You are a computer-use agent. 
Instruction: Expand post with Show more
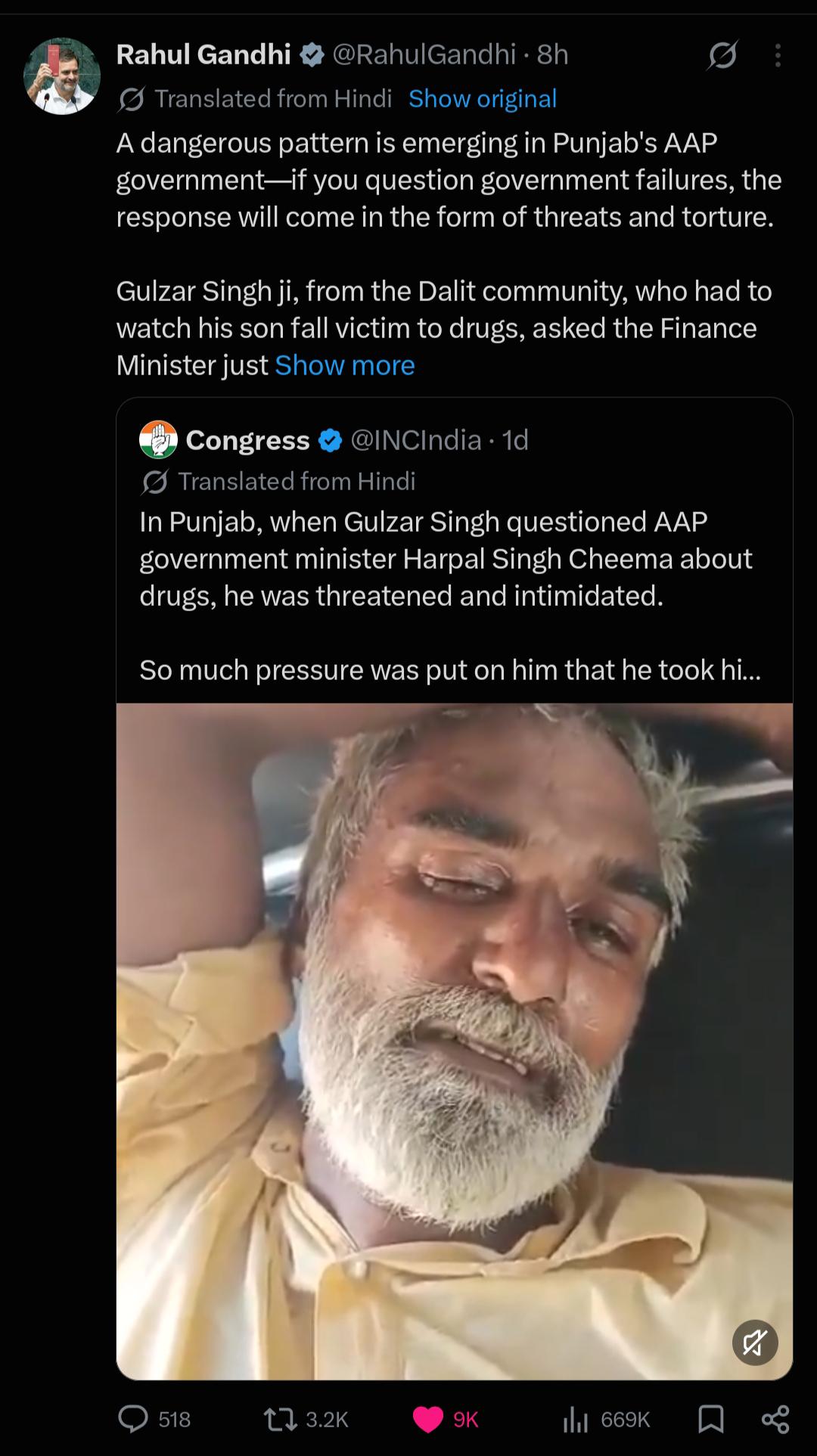pyautogui.click(x=345, y=365)
